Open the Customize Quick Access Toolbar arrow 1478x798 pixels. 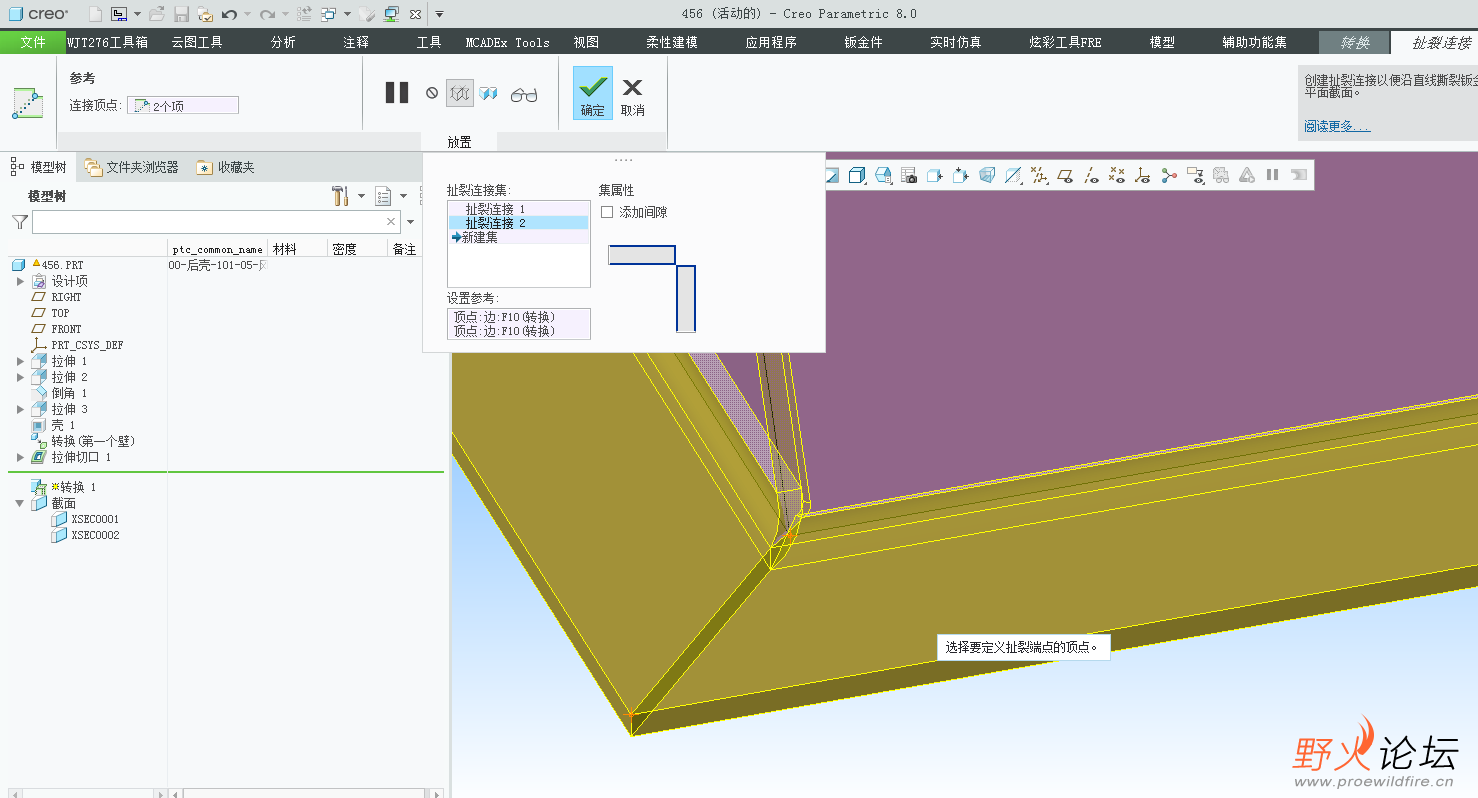[x=439, y=14]
